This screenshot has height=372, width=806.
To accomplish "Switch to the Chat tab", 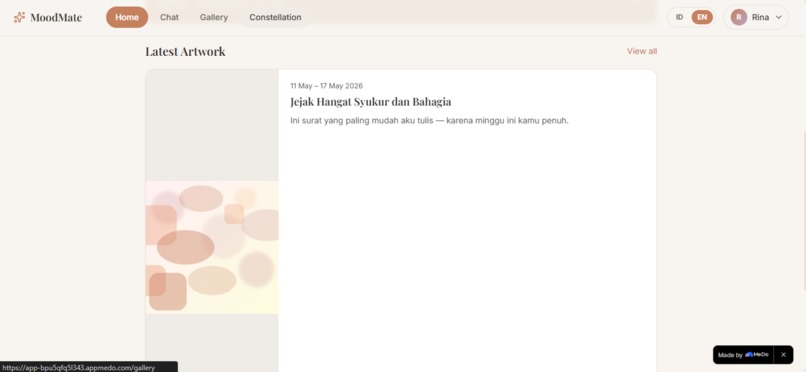I will point(169,17).
